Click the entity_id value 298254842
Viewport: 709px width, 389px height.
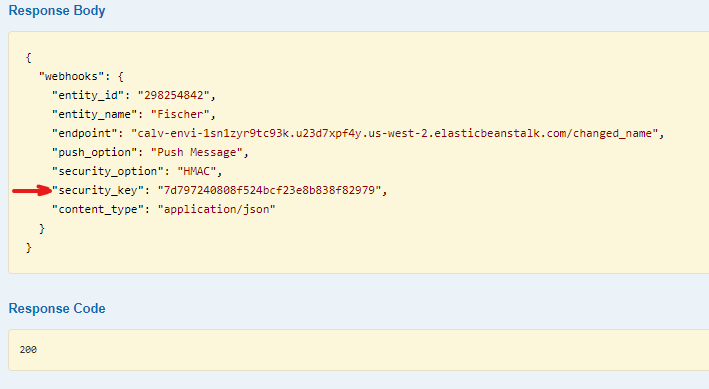click(x=174, y=95)
